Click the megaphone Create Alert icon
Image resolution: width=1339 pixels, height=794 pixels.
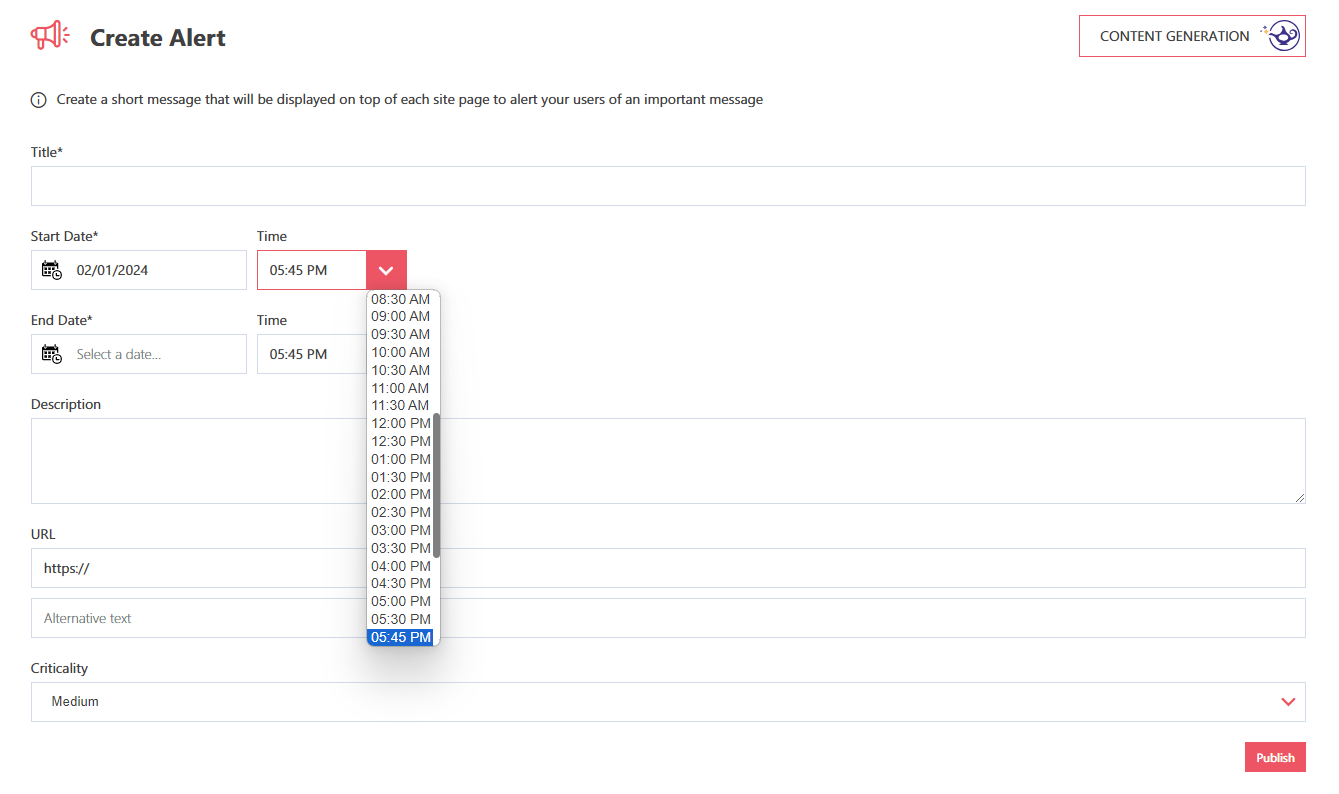[x=50, y=36]
